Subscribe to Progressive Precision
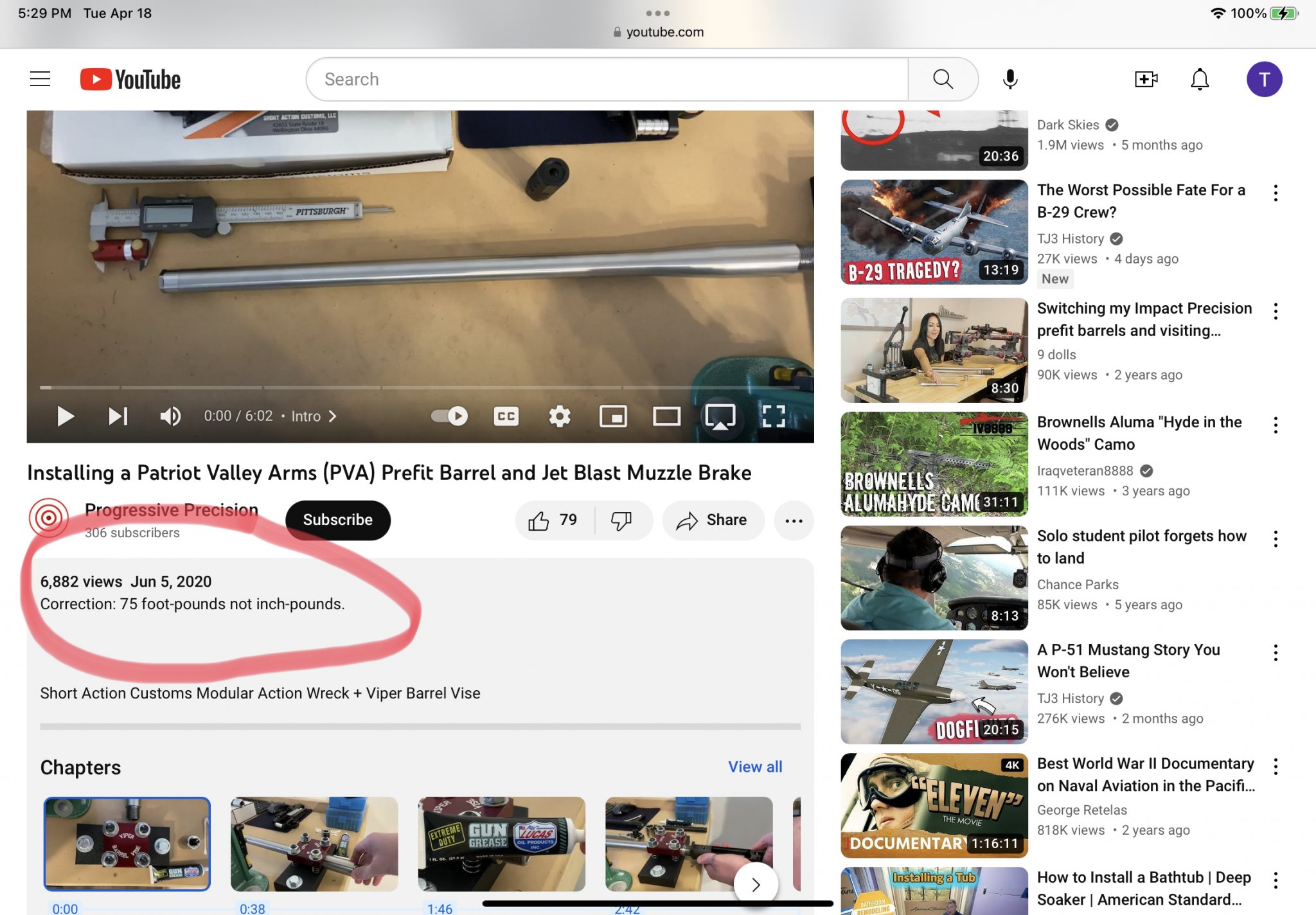Viewport: 1316px width, 915px height. (337, 520)
